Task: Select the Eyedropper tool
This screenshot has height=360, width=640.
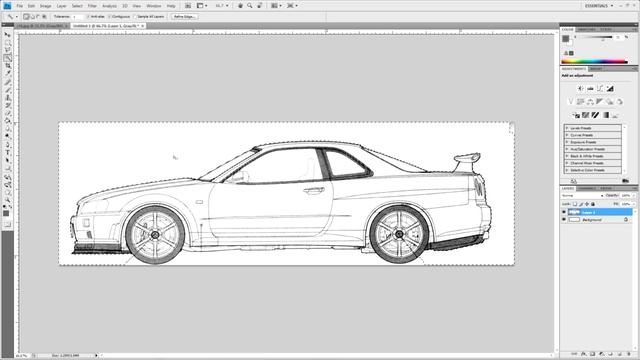Action: click(x=7, y=73)
